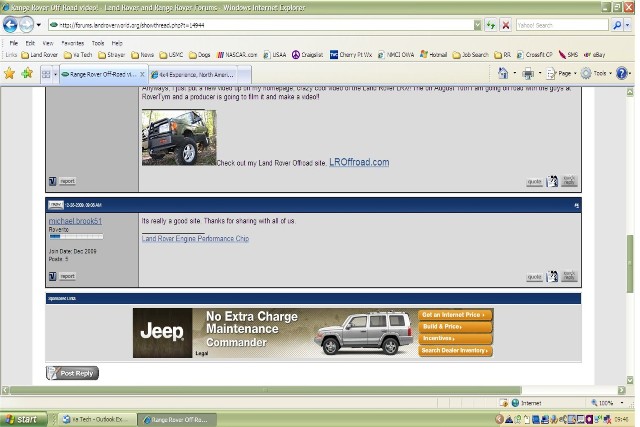Image resolution: width=640 pixels, height=427 pixels.
Task: Open Favorites Center with the yellow star
Action: click(9, 73)
